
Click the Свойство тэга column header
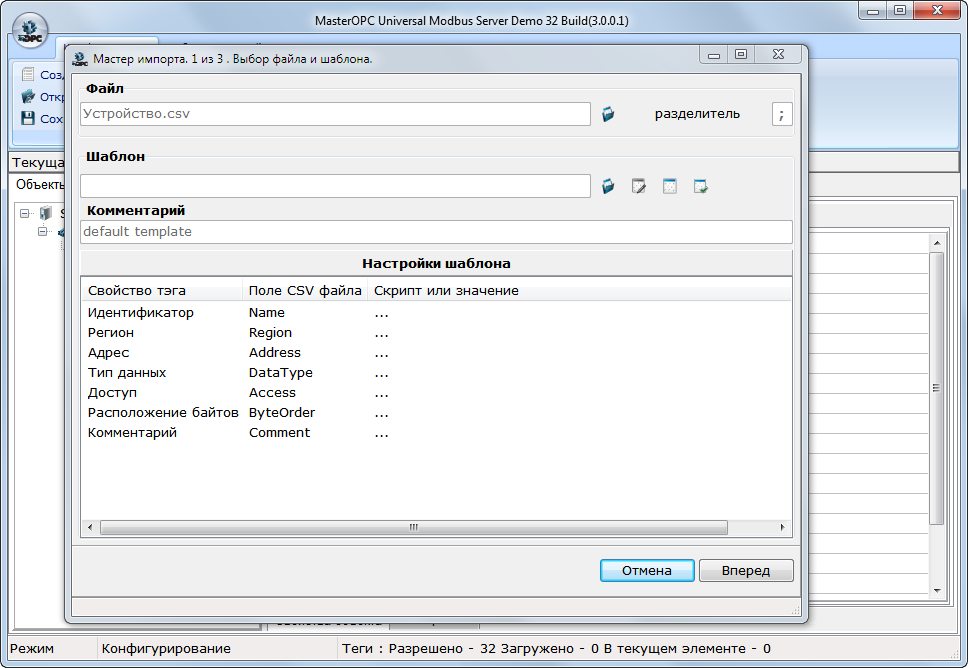coord(162,291)
